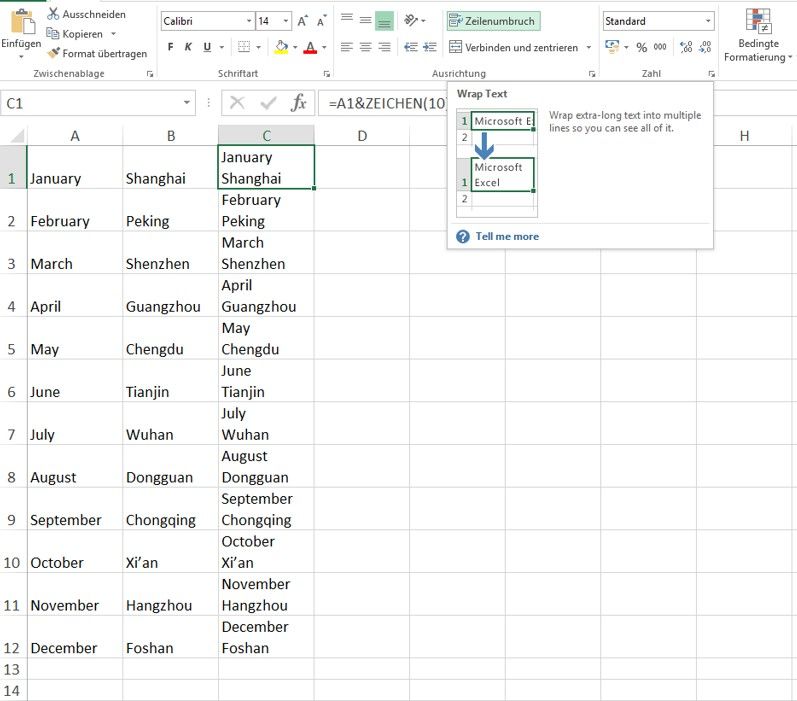Image resolution: width=797 pixels, height=701 pixels.
Task: Open font name Calibri dropdown
Action: coord(249,21)
